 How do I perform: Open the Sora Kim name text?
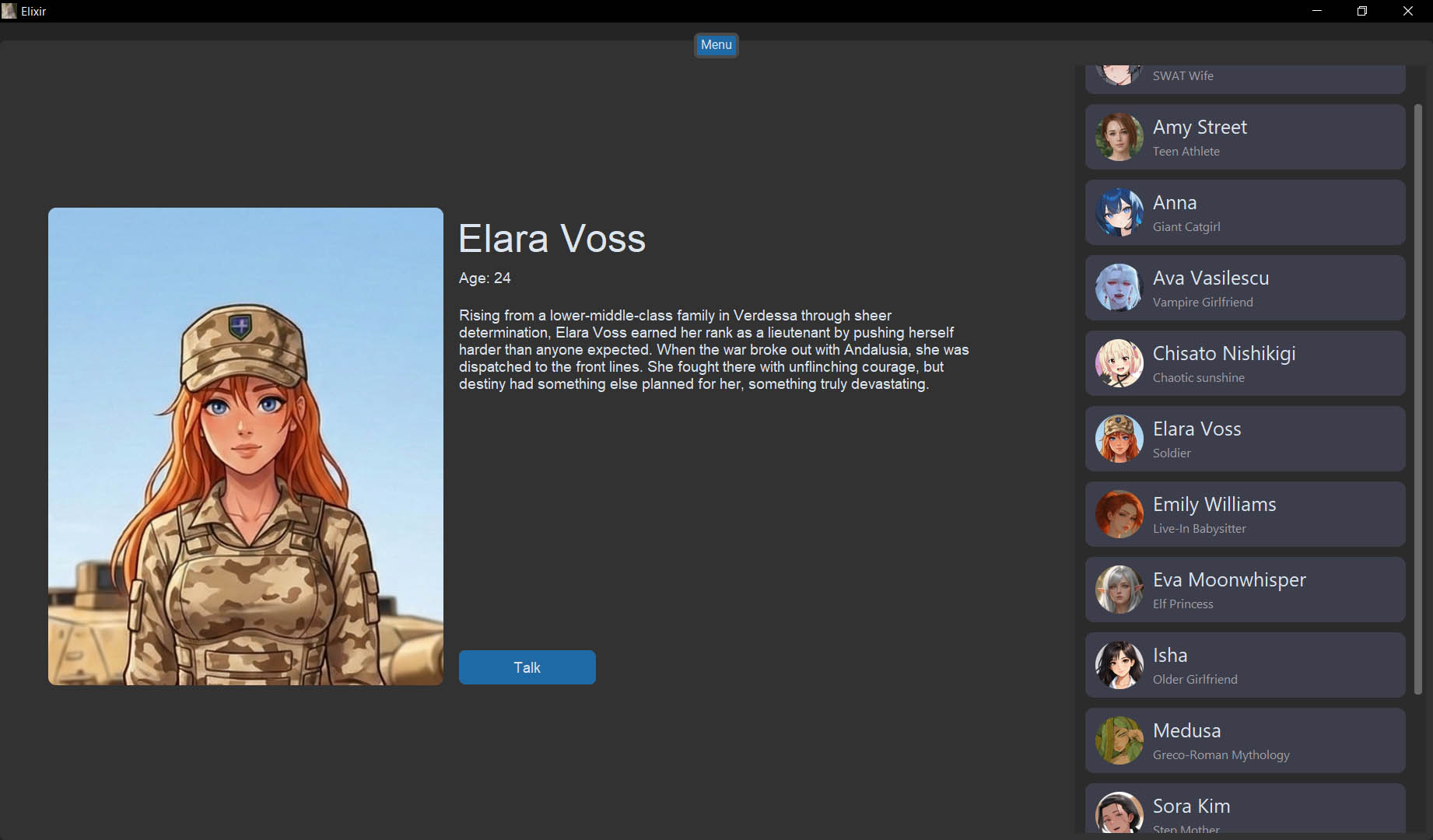(x=1191, y=807)
